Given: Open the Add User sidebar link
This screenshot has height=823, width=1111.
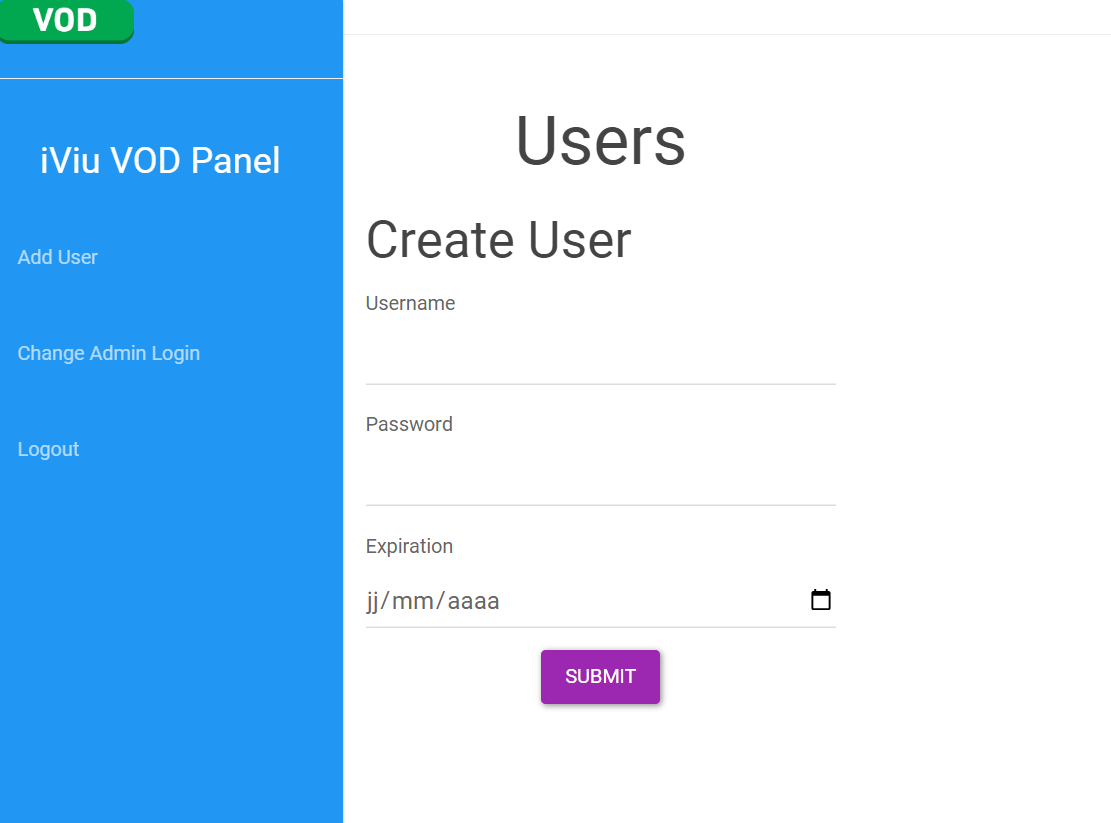Looking at the screenshot, I should (x=58, y=257).
